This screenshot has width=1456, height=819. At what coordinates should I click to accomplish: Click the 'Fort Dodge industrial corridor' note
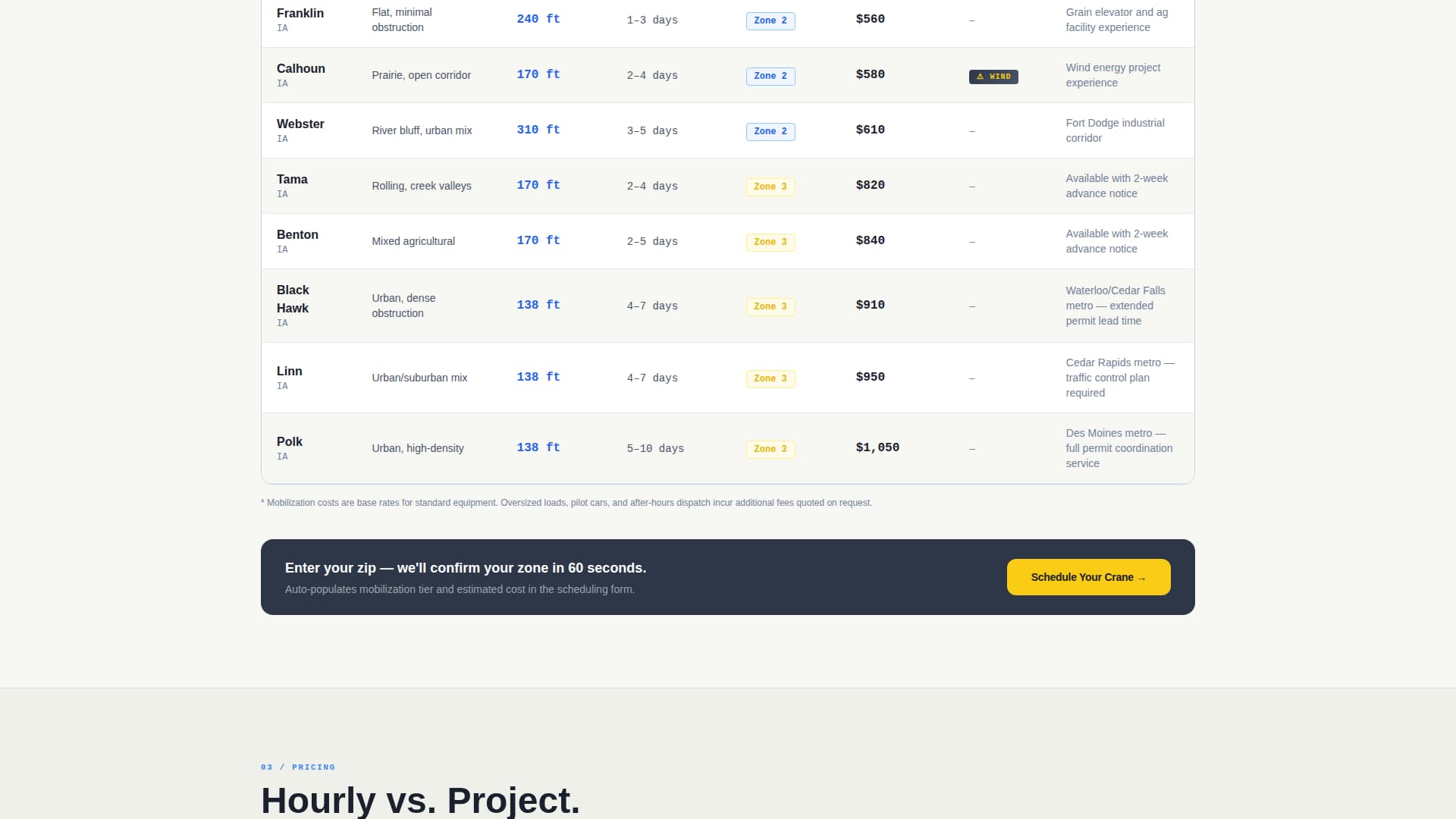pos(1115,130)
